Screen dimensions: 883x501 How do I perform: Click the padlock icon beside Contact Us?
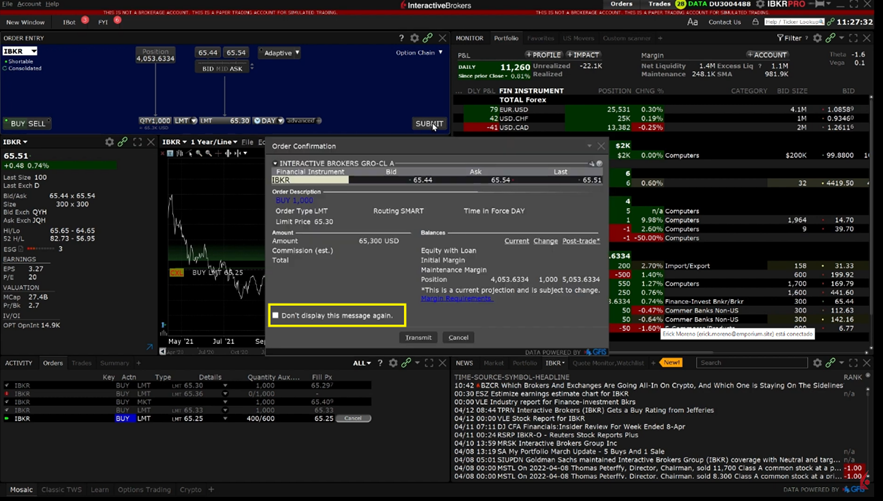[x=755, y=21]
